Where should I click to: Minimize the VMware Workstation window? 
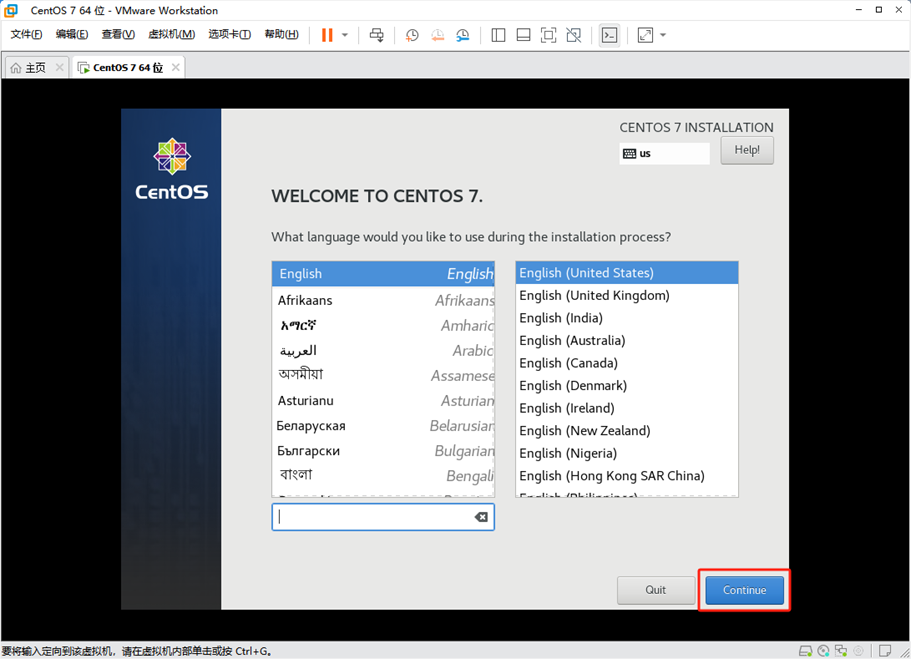[859, 10]
